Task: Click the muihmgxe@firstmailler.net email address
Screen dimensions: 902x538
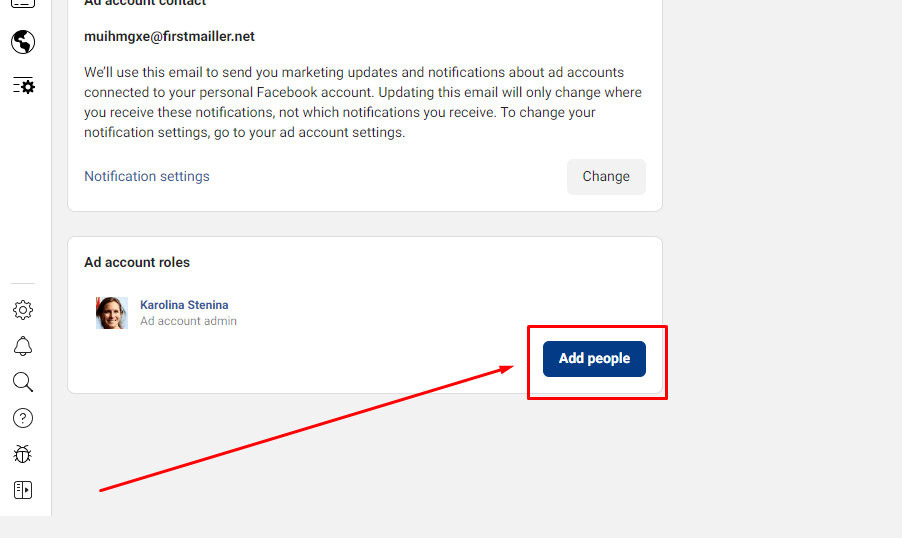Action: (x=169, y=36)
